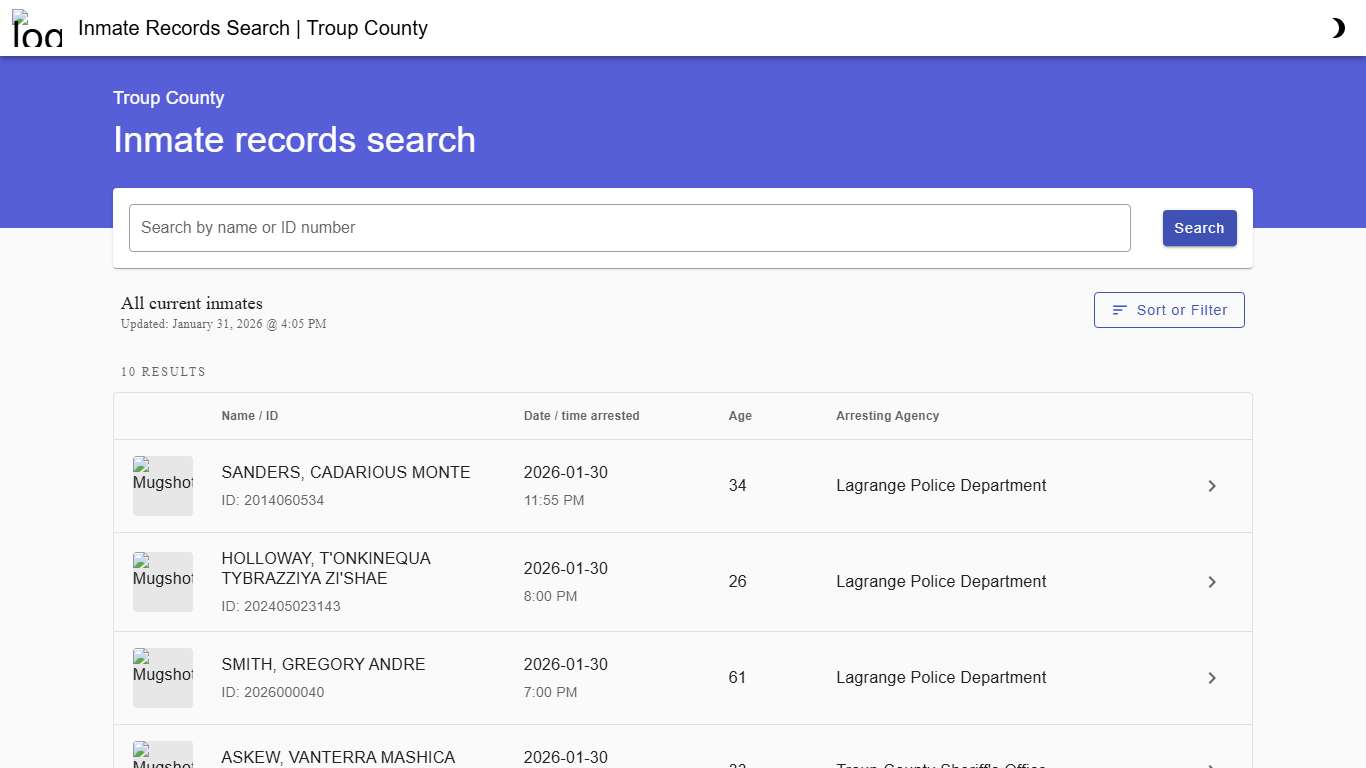Click the filter lines icon inside Sort or Filter
The width and height of the screenshot is (1366, 768).
(1118, 310)
